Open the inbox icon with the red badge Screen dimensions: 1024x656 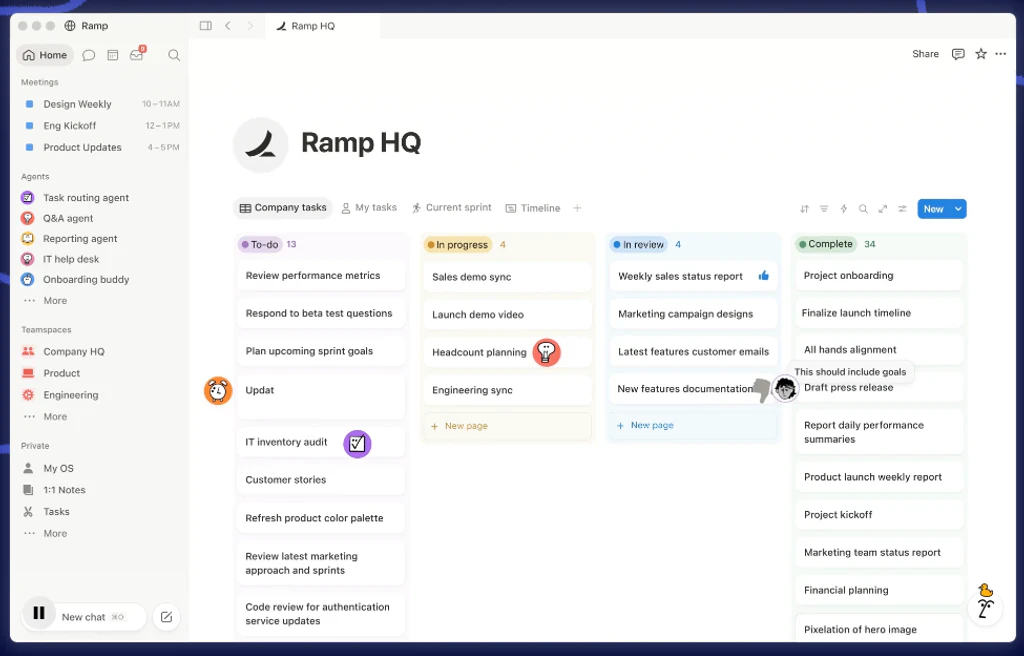pos(136,55)
